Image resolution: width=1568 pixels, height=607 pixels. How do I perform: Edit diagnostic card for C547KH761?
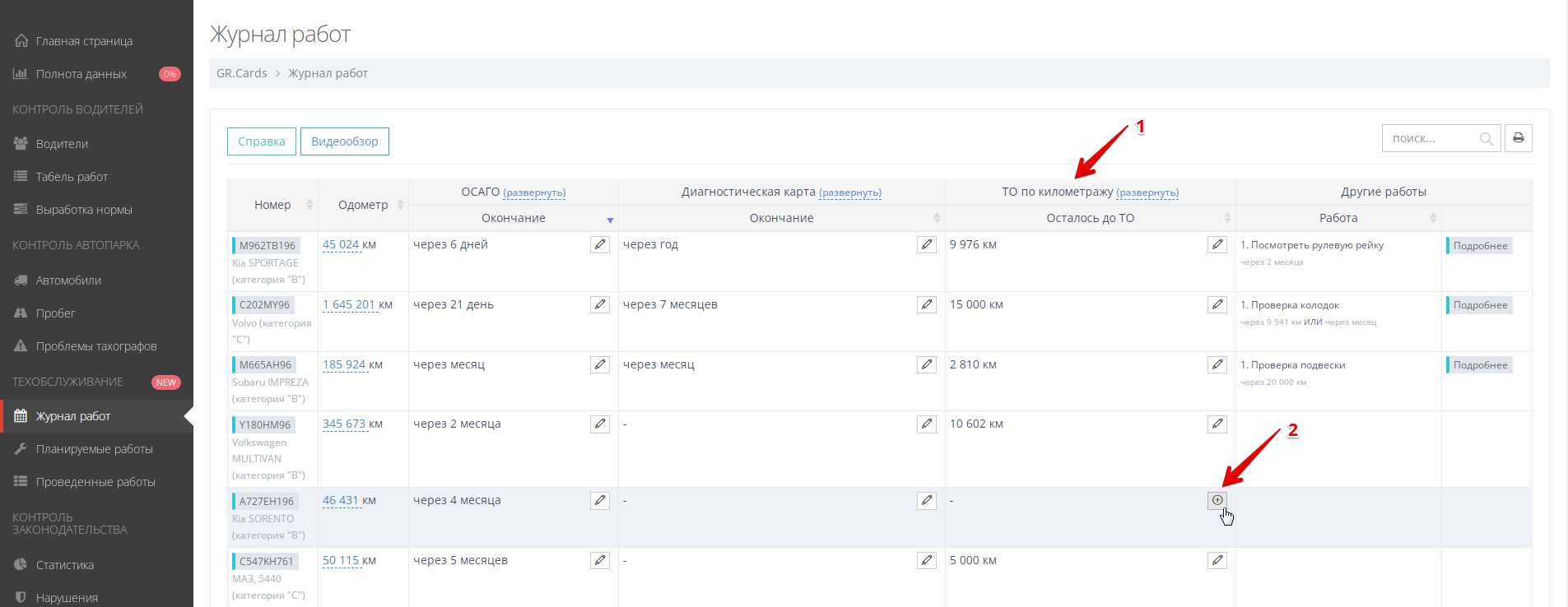pyautogui.click(x=927, y=560)
